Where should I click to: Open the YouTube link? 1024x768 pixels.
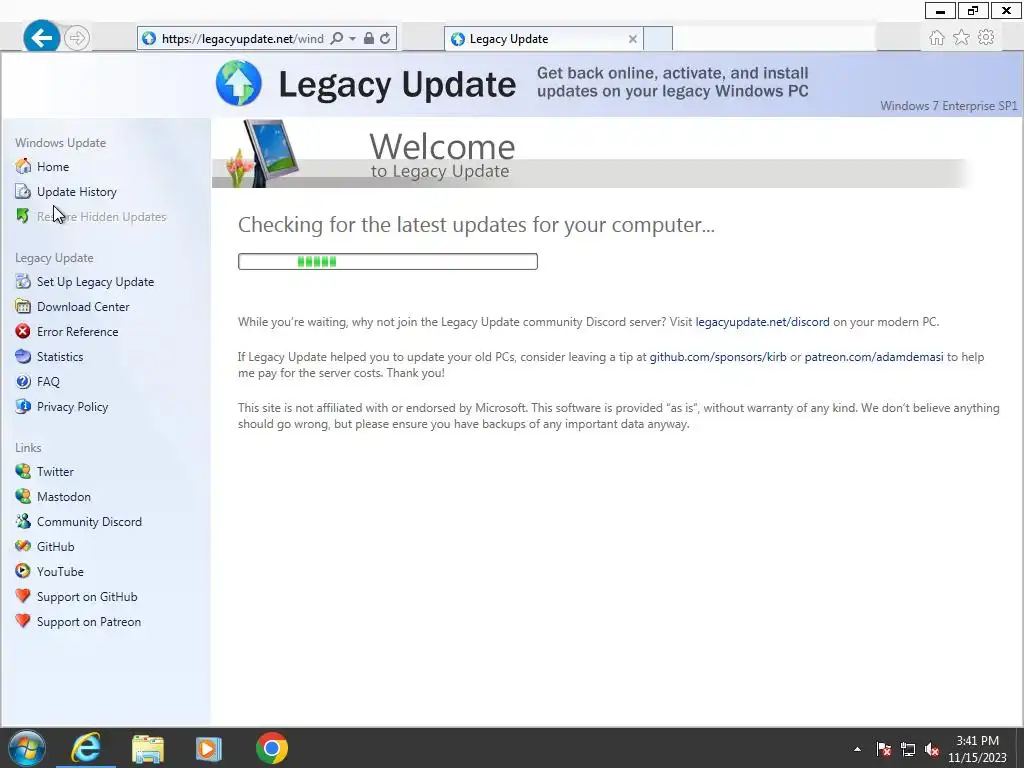tap(60, 571)
